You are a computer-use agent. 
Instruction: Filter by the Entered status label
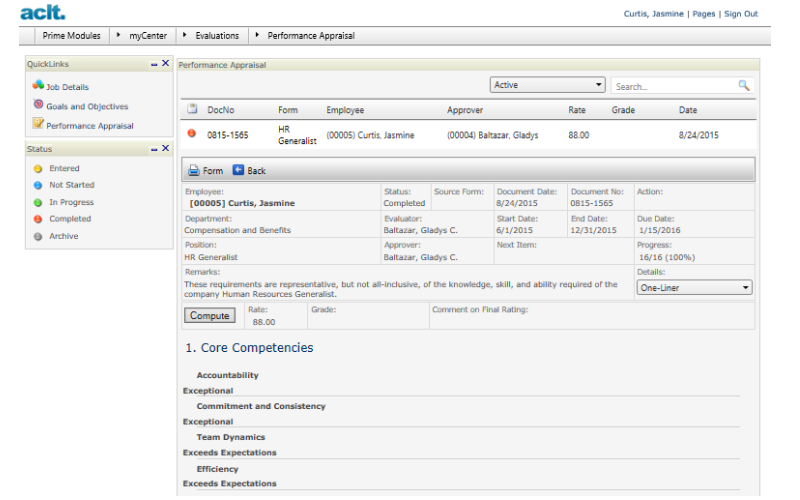point(64,168)
